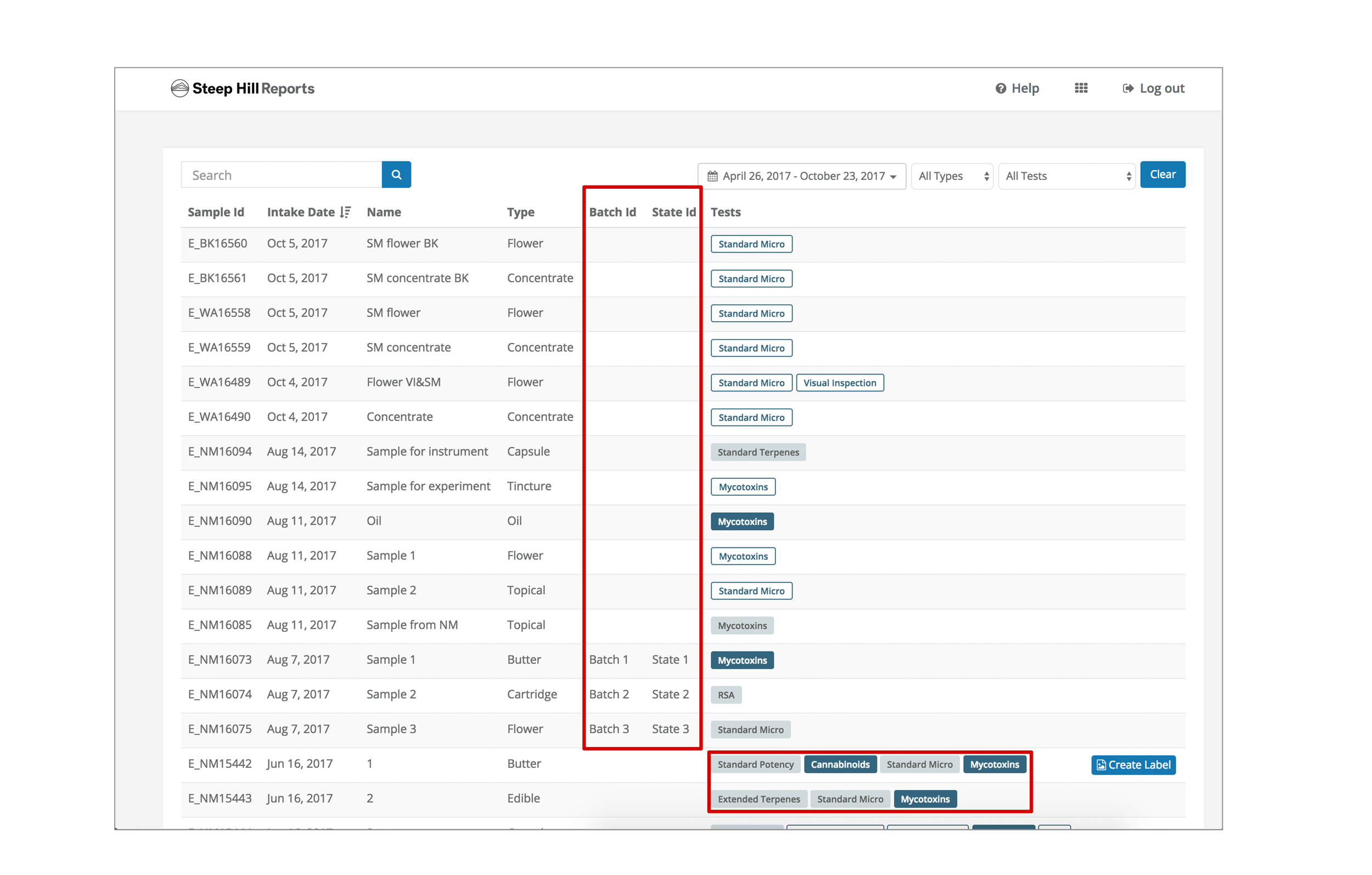
Task: Click the Help question mark link
Action: point(1017,88)
